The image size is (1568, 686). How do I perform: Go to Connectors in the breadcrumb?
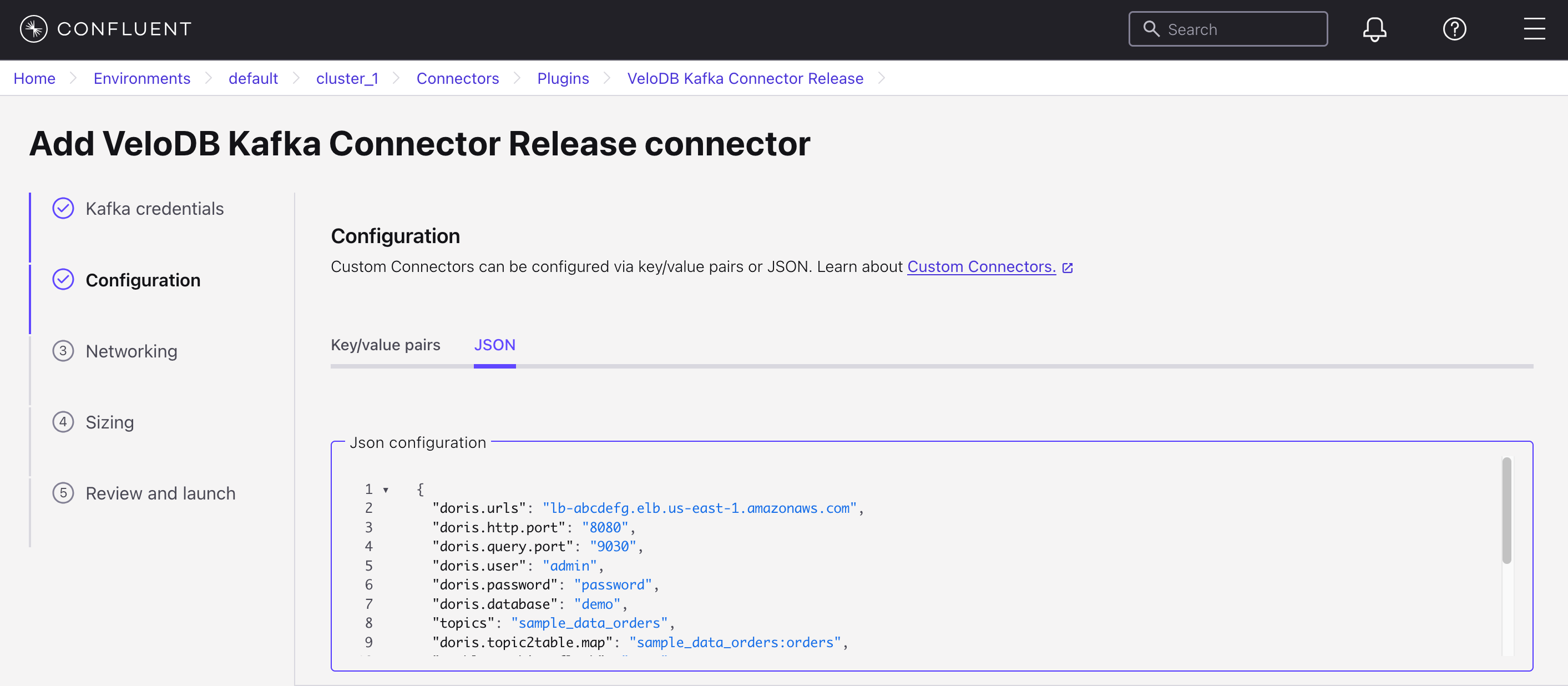click(457, 78)
